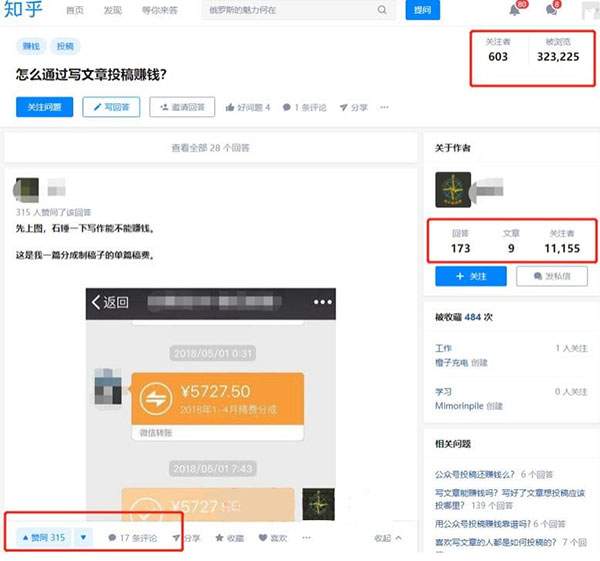The image size is (600, 561).
Task: Open the question's three-dot more menu
Action: click(x=384, y=107)
